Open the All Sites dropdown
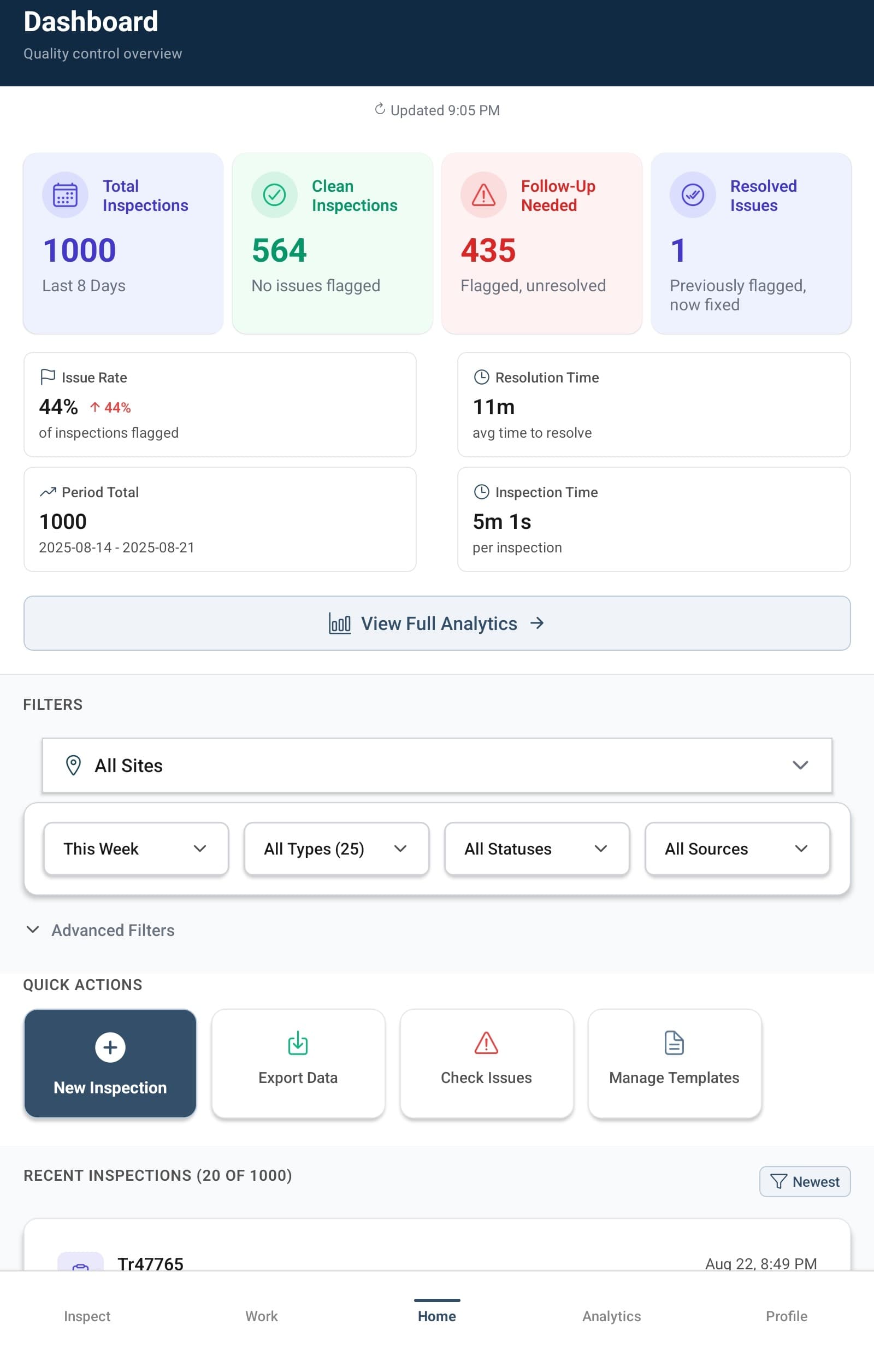874x1372 pixels. click(436, 765)
